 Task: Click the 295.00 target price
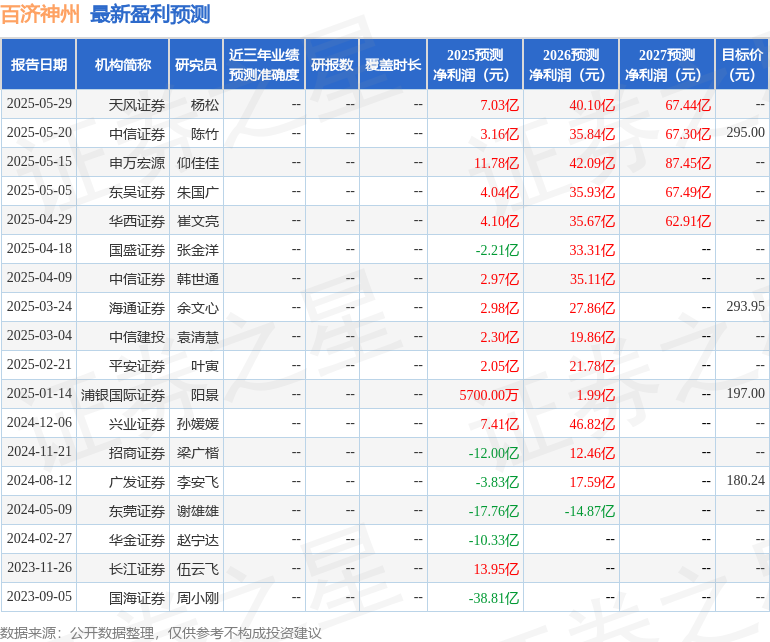point(745,133)
